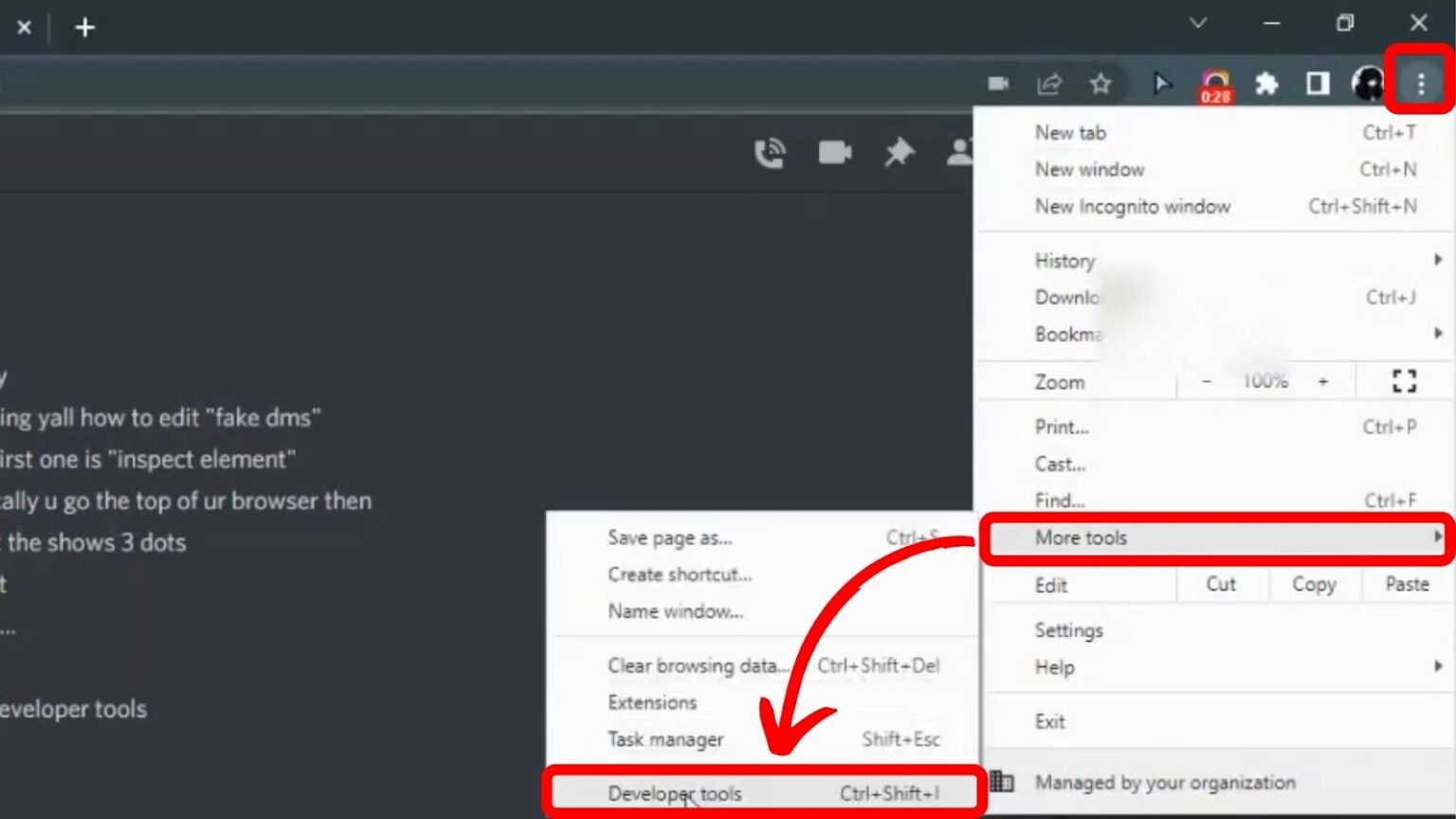Increase zoom with the plus control
Viewport: 1456px width, 819px height.
[1324, 381]
